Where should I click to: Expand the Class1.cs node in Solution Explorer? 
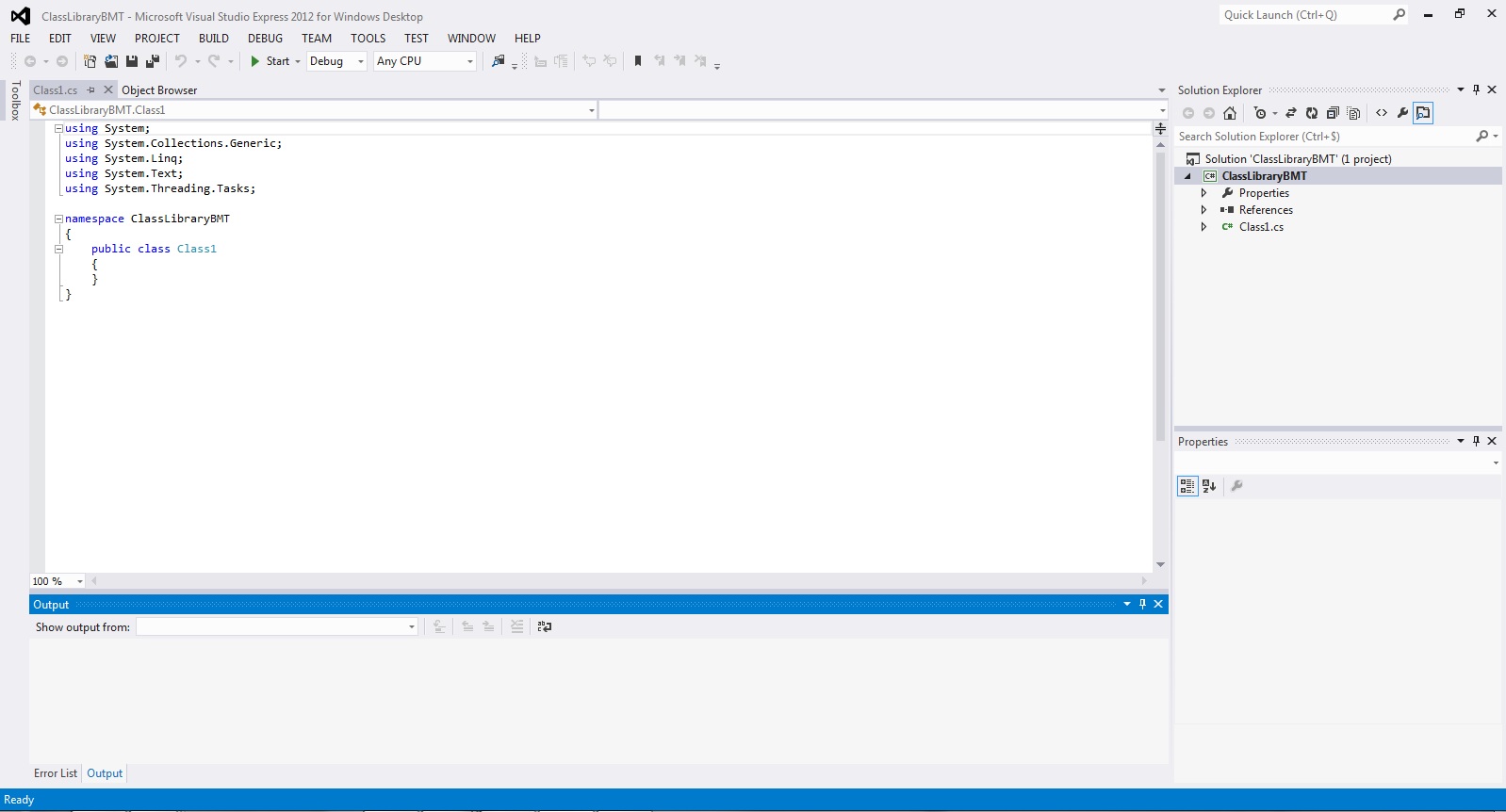pyautogui.click(x=1203, y=227)
